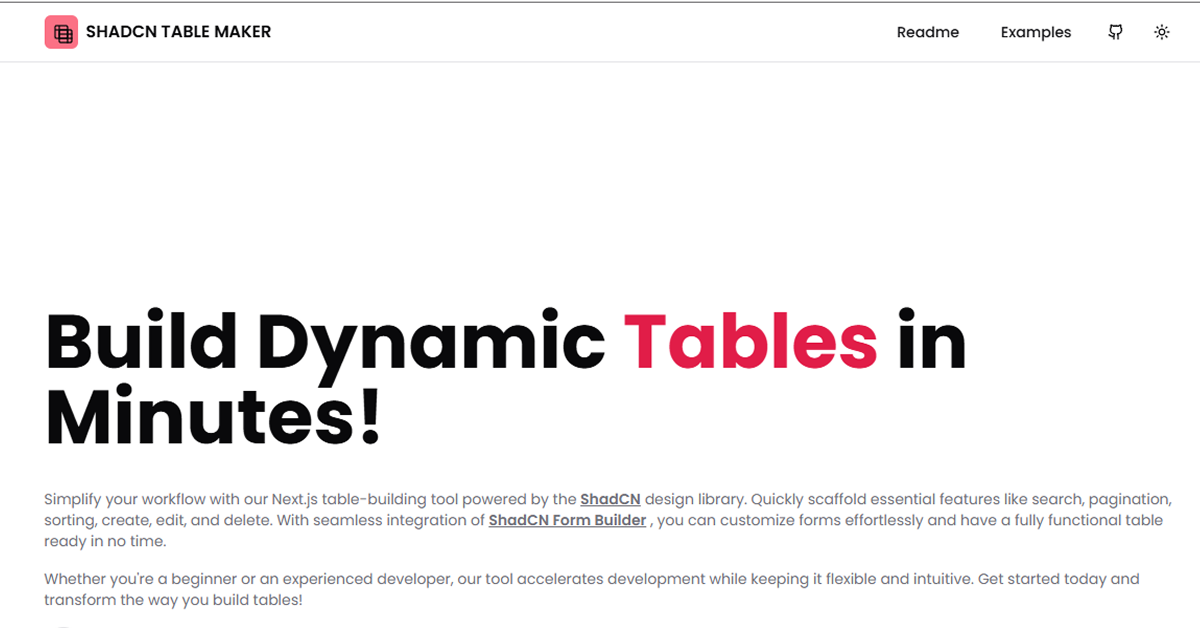The image size is (1200, 628).
Task: Click the red word Tables in the heading
Action: click(x=751, y=340)
